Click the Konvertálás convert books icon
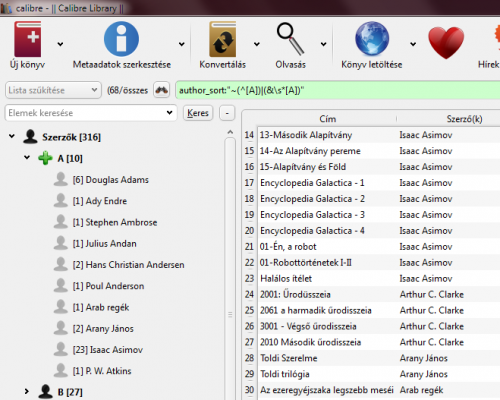The width and height of the screenshot is (500, 400). click(x=223, y=39)
